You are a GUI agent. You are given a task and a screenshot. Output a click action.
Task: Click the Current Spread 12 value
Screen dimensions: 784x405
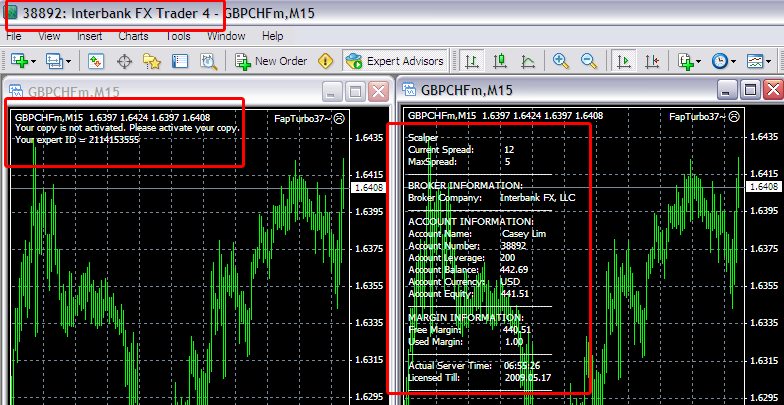509,150
